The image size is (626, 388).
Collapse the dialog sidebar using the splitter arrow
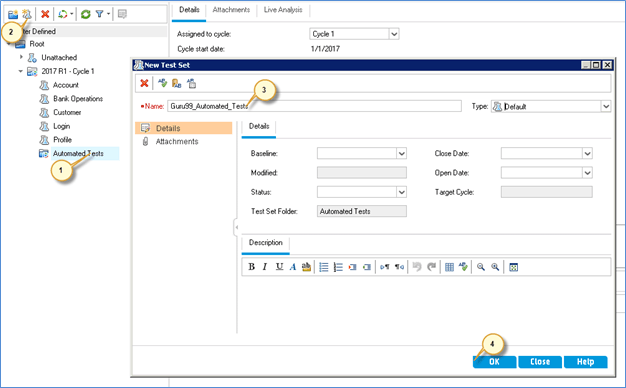236,227
